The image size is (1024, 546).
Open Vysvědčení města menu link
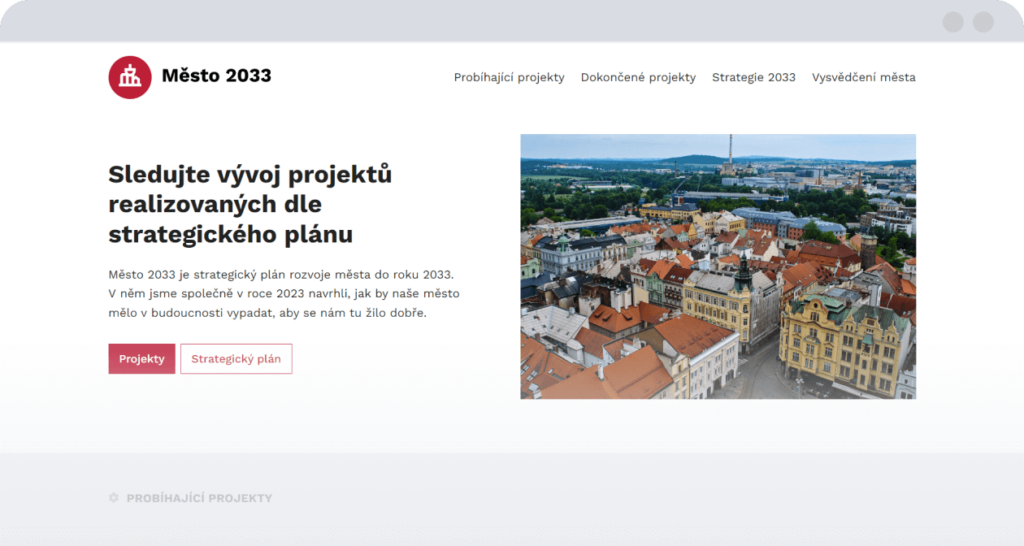pyautogui.click(x=863, y=77)
